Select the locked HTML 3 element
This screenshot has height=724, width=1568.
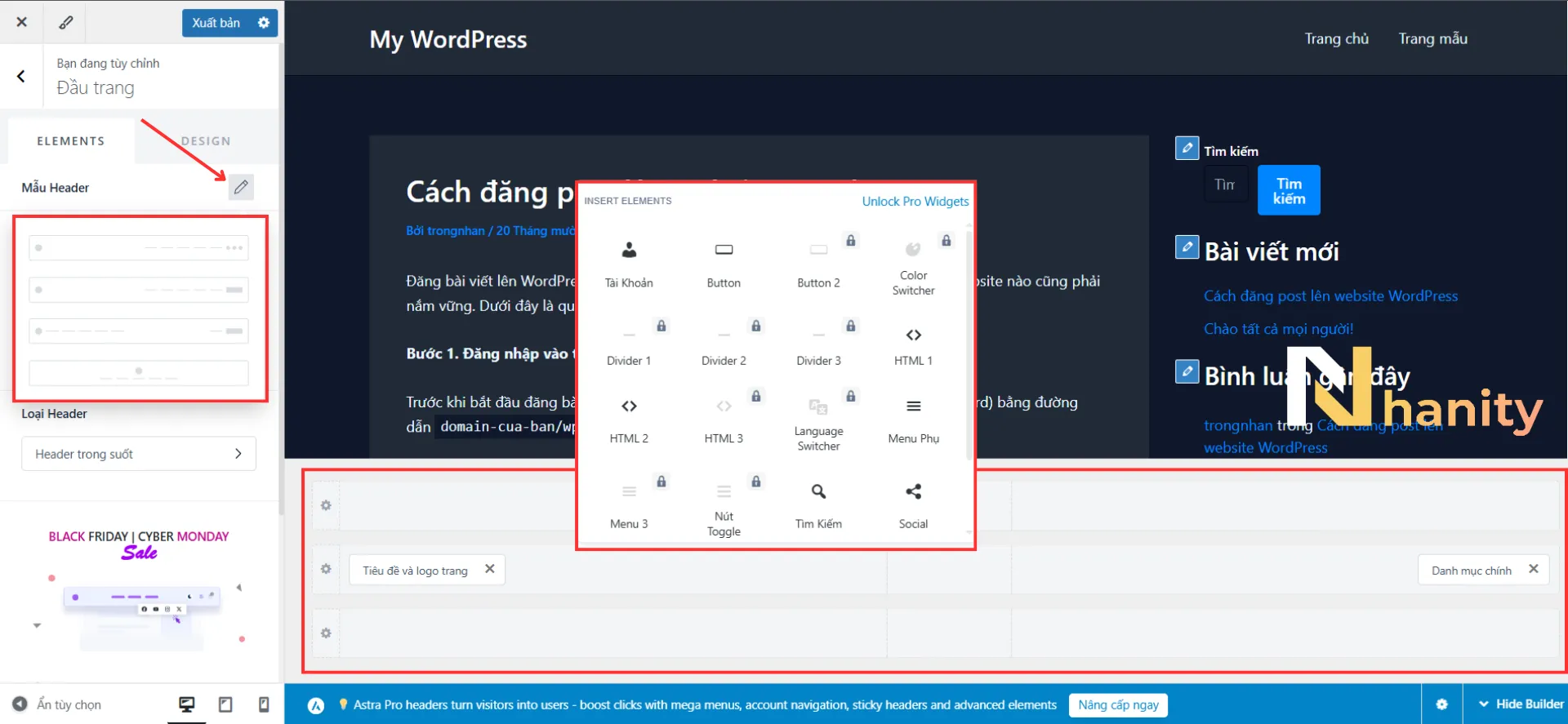click(724, 420)
